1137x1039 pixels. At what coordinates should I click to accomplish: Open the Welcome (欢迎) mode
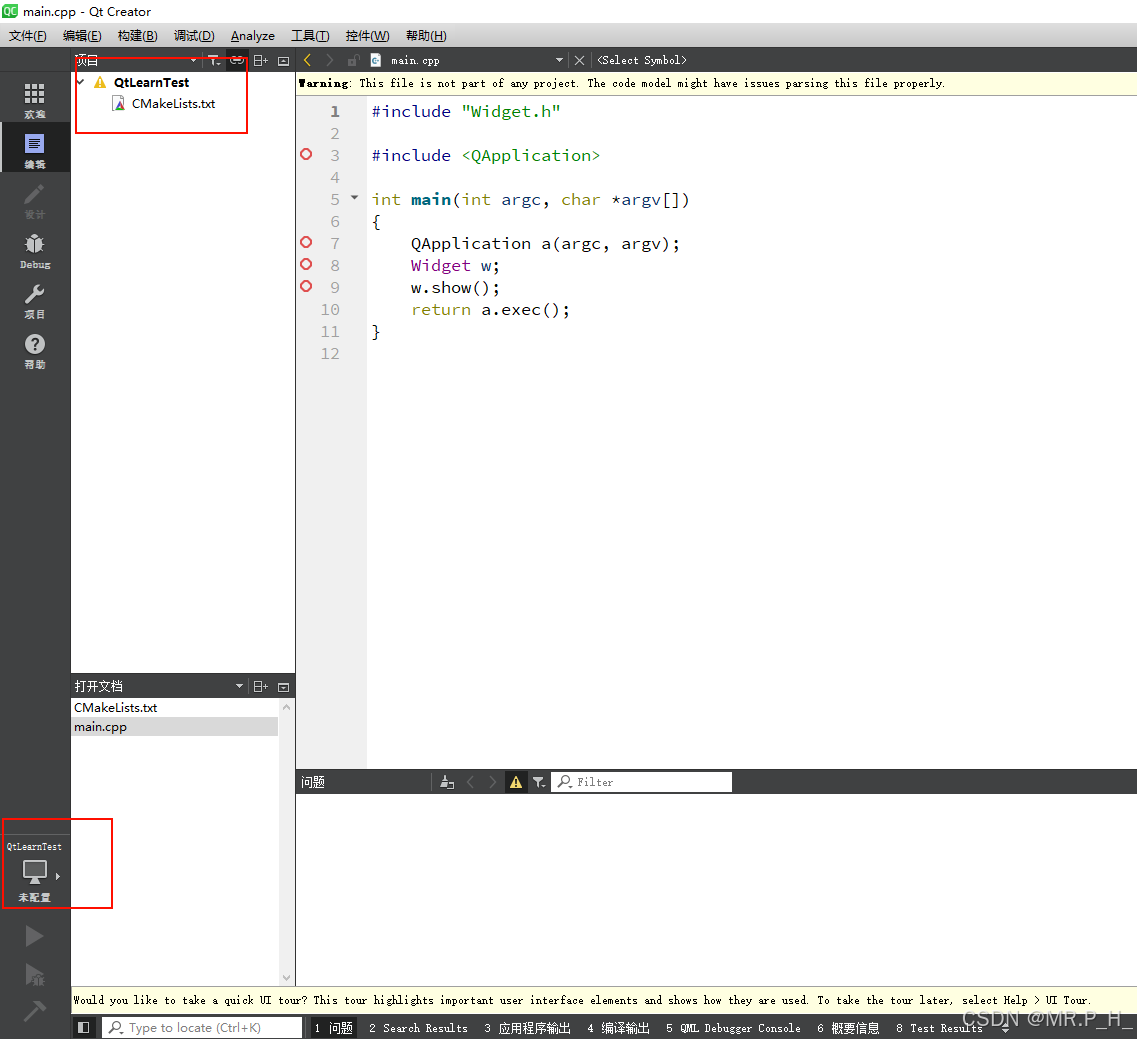point(35,100)
